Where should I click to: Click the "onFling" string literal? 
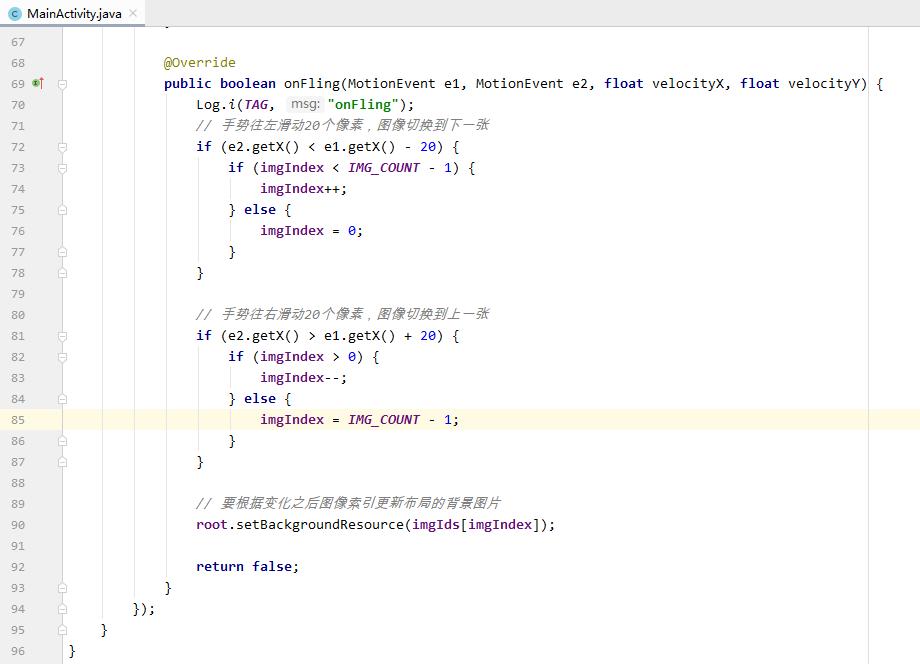tap(363, 104)
